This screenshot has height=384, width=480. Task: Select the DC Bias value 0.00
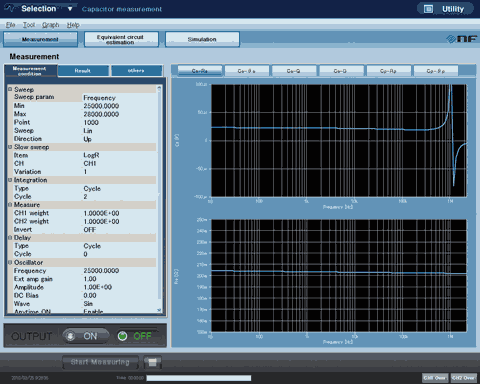click(90, 296)
